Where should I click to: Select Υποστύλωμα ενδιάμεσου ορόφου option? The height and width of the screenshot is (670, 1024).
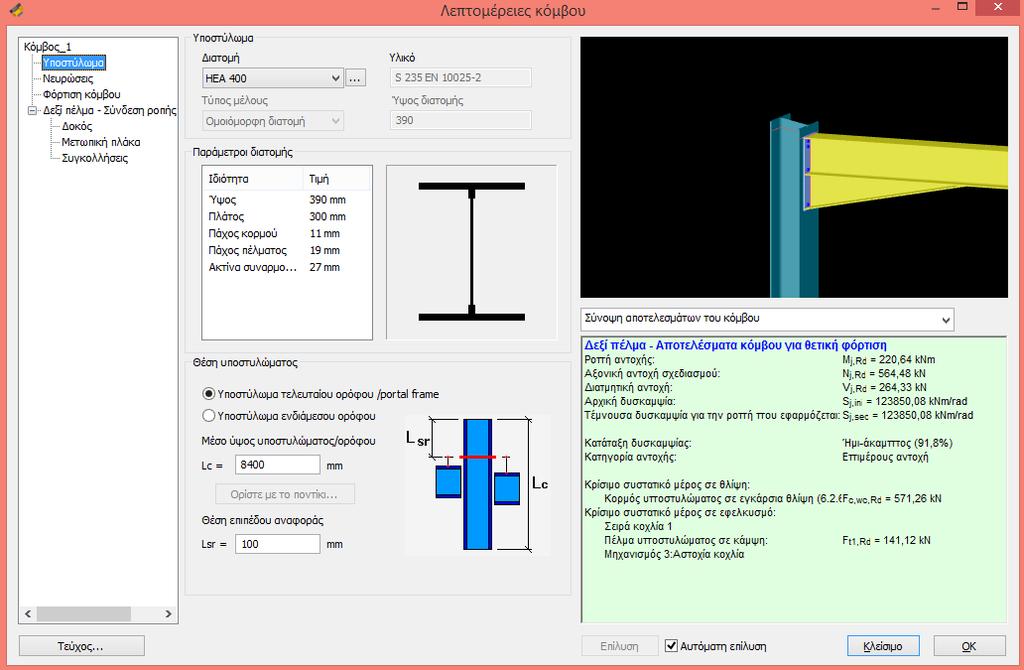click(289, 415)
